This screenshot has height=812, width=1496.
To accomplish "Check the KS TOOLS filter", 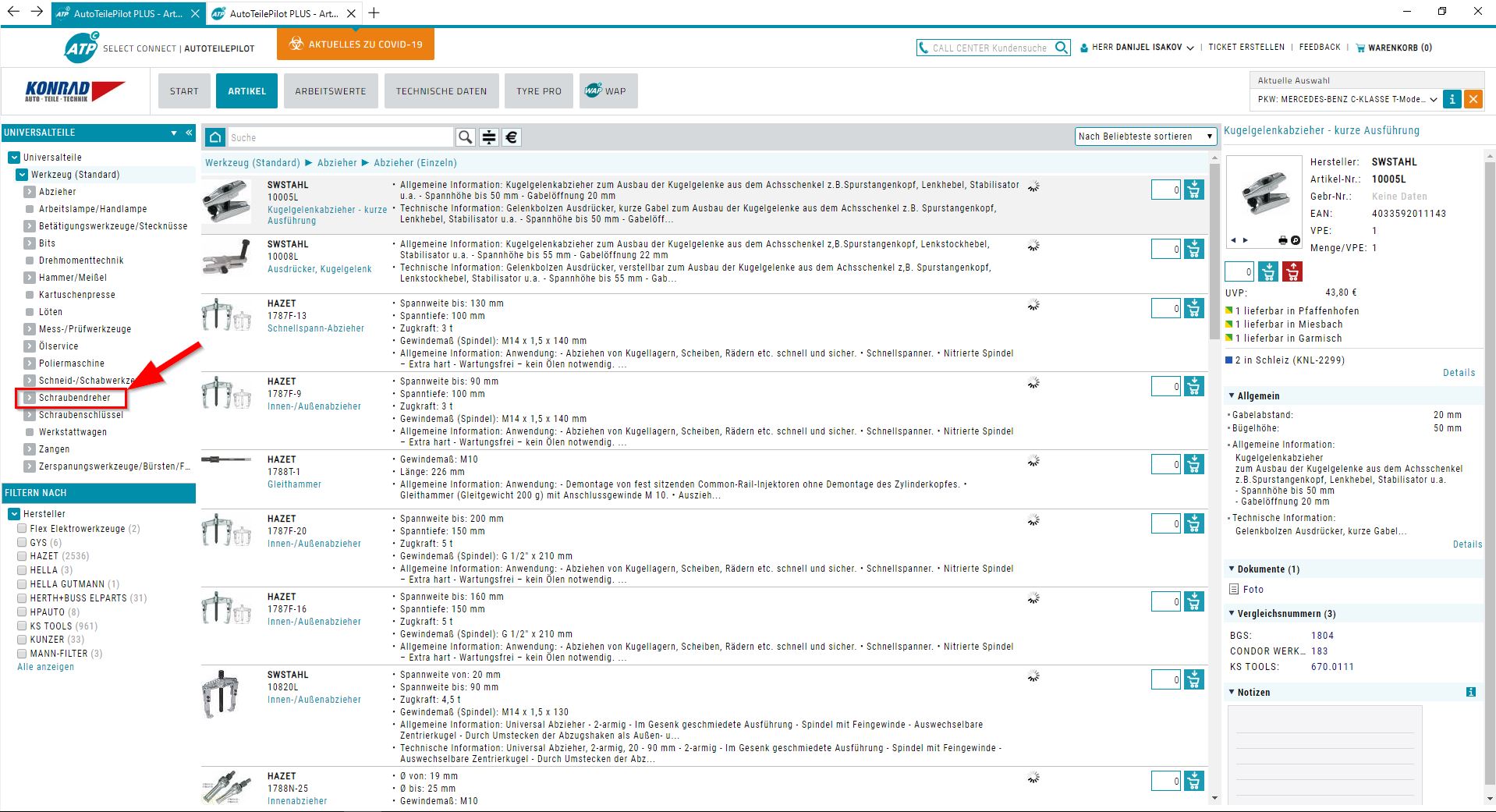I will [x=22, y=626].
